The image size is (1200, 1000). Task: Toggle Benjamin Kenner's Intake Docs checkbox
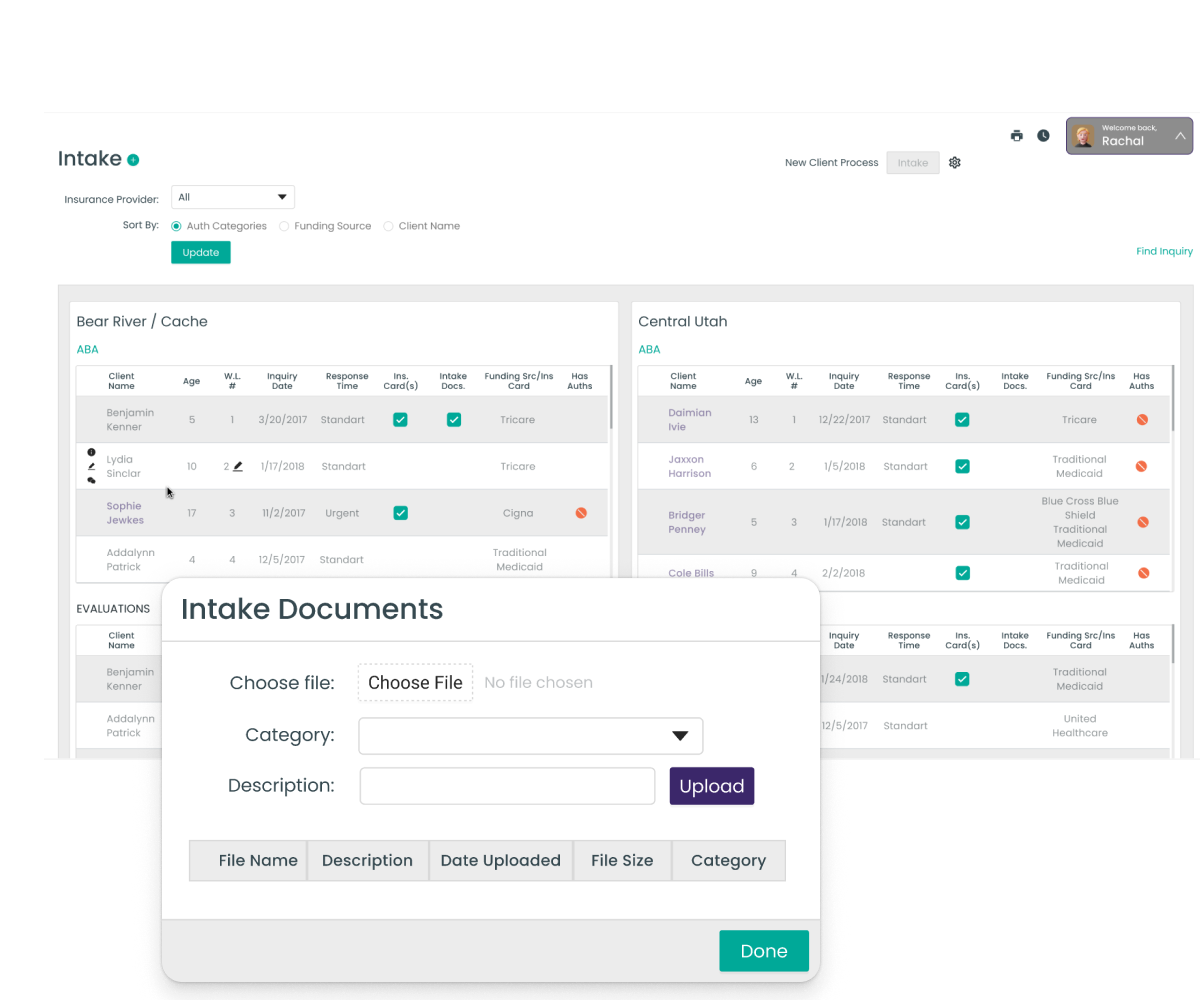coord(454,420)
